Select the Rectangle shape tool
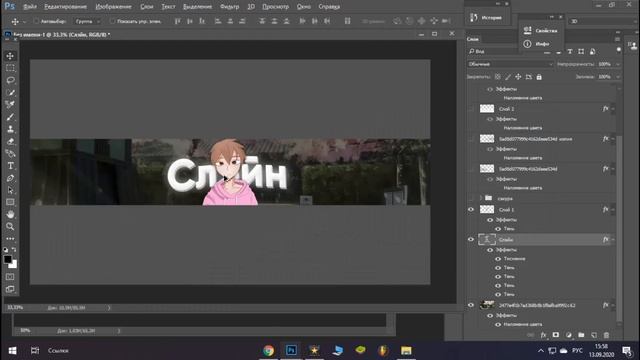 click(10, 202)
